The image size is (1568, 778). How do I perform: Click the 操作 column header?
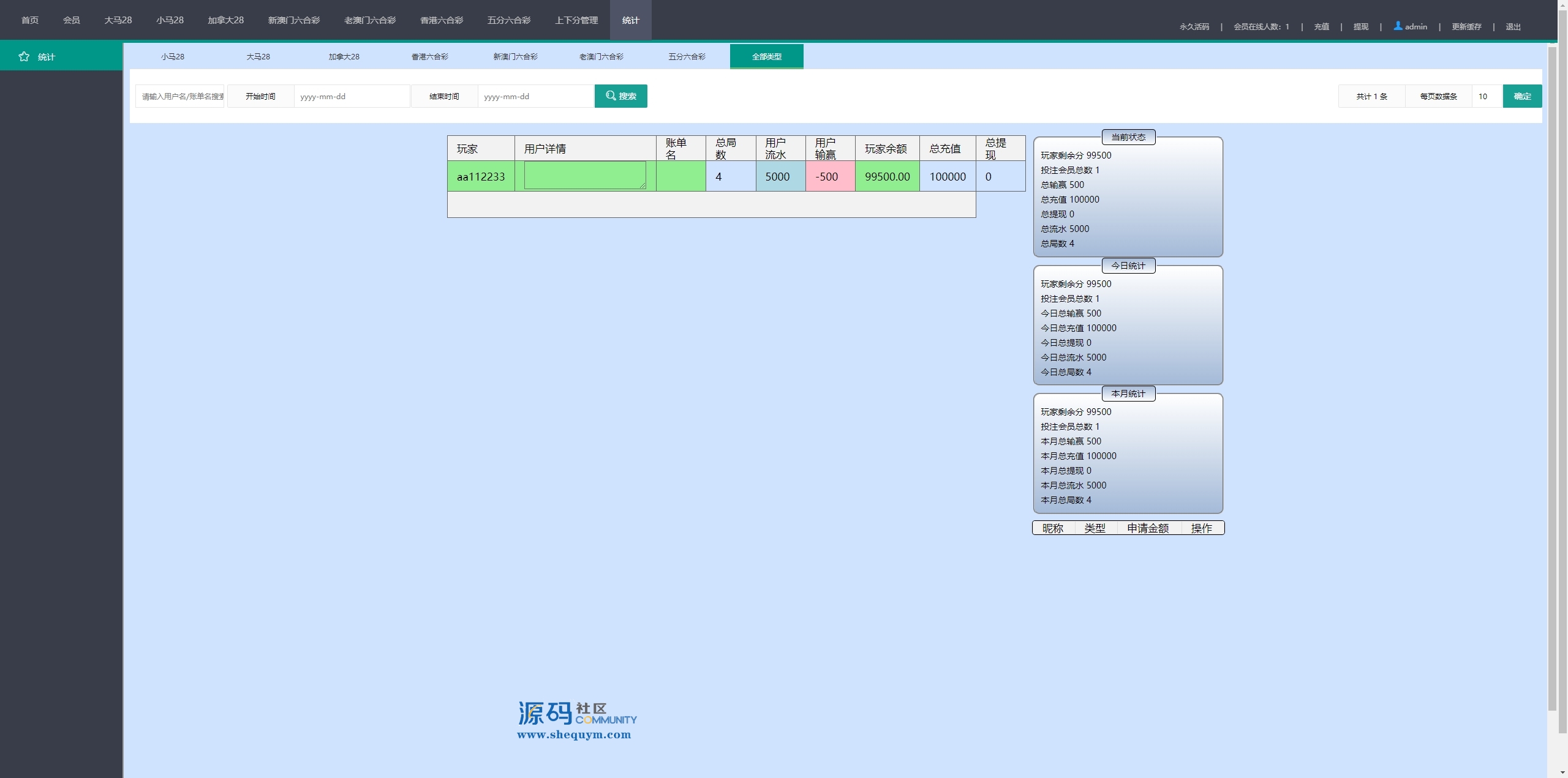pos(1202,528)
